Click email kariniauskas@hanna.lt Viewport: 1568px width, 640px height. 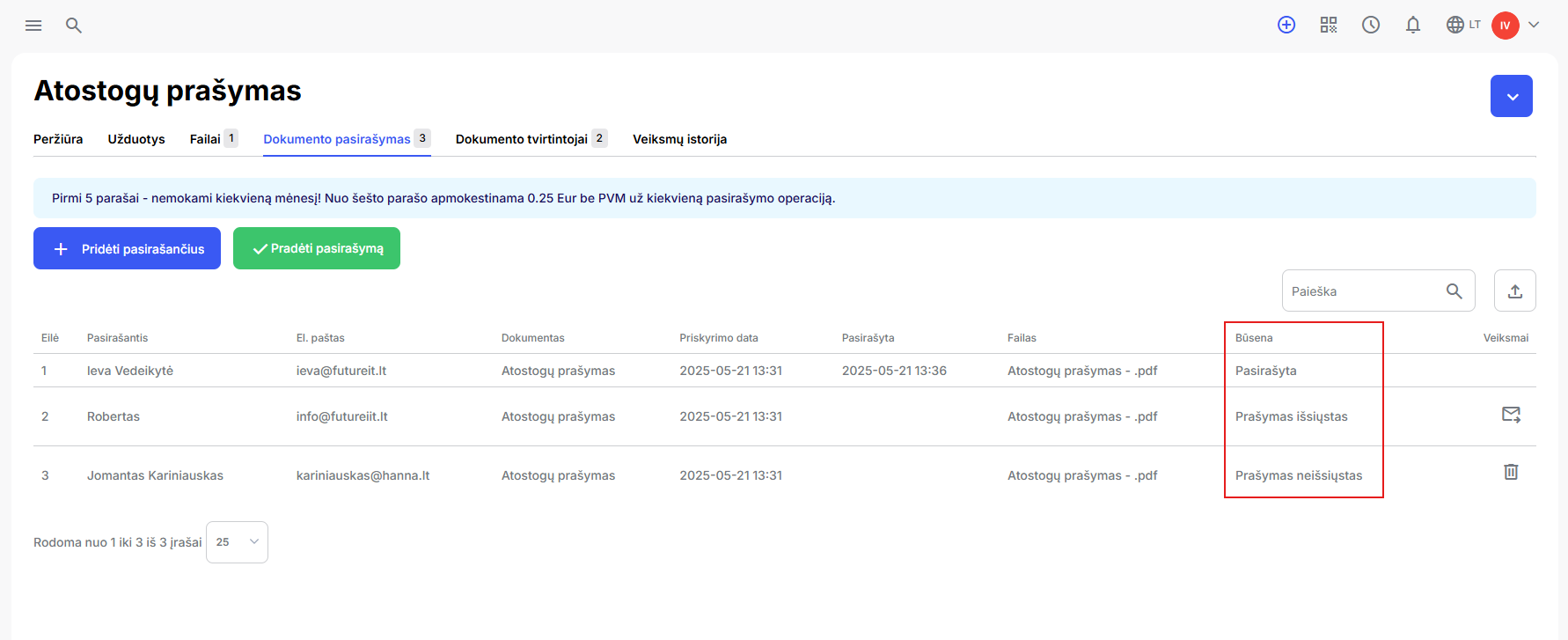(x=363, y=475)
